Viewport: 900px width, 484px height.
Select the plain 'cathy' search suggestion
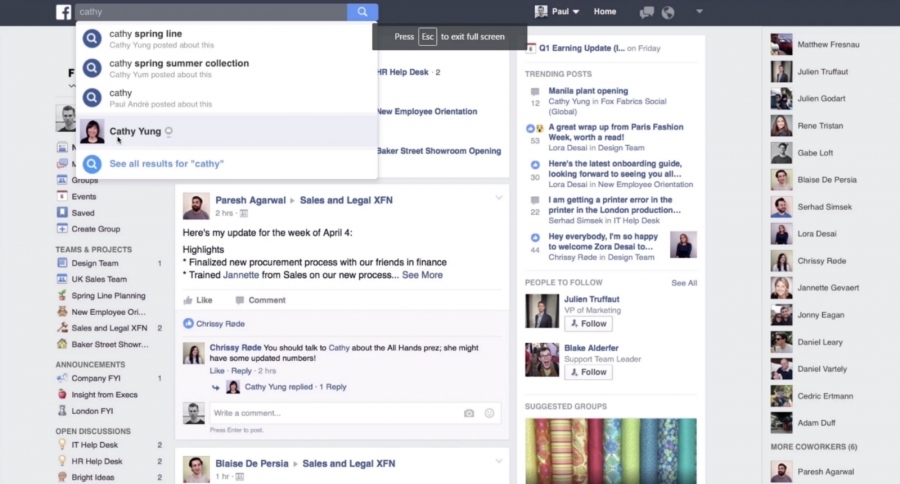coord(227,98)
